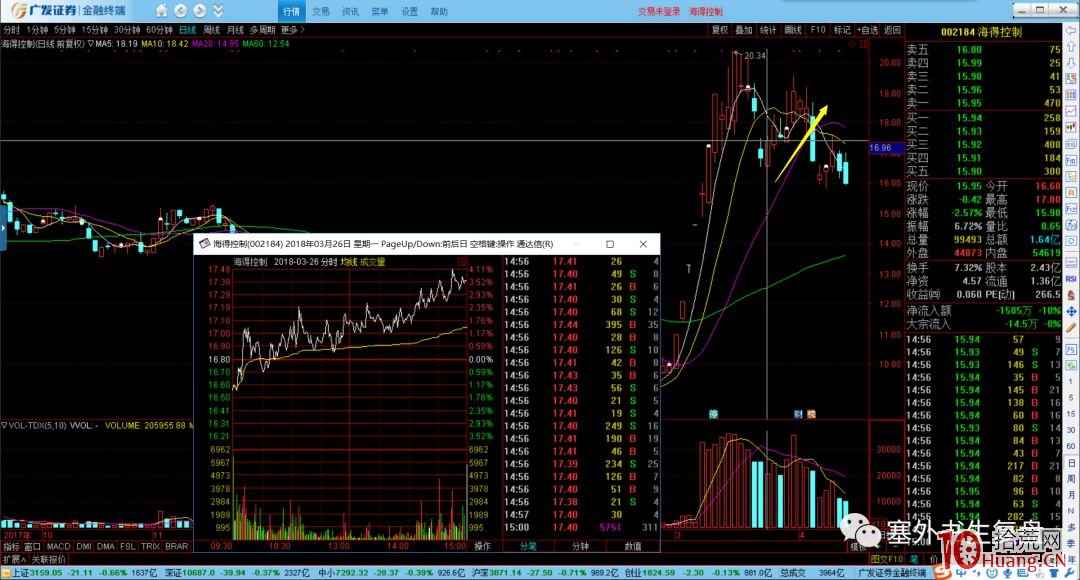The width and height of the screenshot is (1080, 580).
Task: Switch popup to the 分钟 tab
Action: pyautogui.click(x=580, y=546)
